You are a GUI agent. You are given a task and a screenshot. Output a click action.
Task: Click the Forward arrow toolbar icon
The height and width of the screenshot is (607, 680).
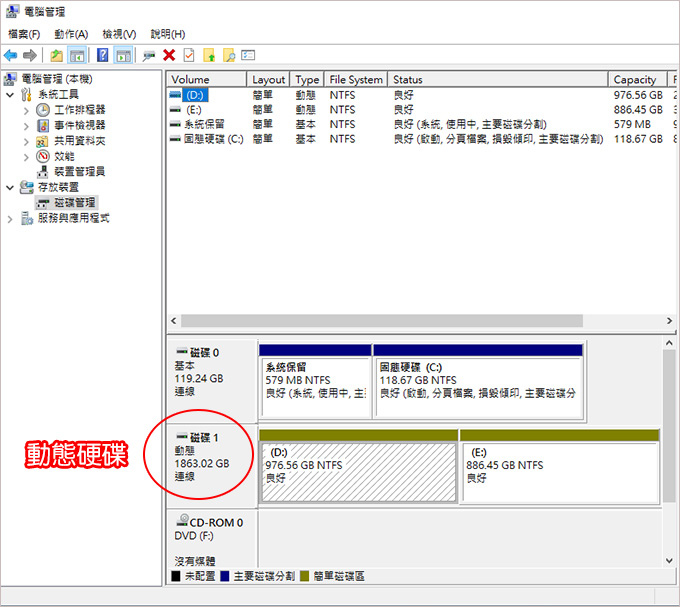(x=30, y=55)
